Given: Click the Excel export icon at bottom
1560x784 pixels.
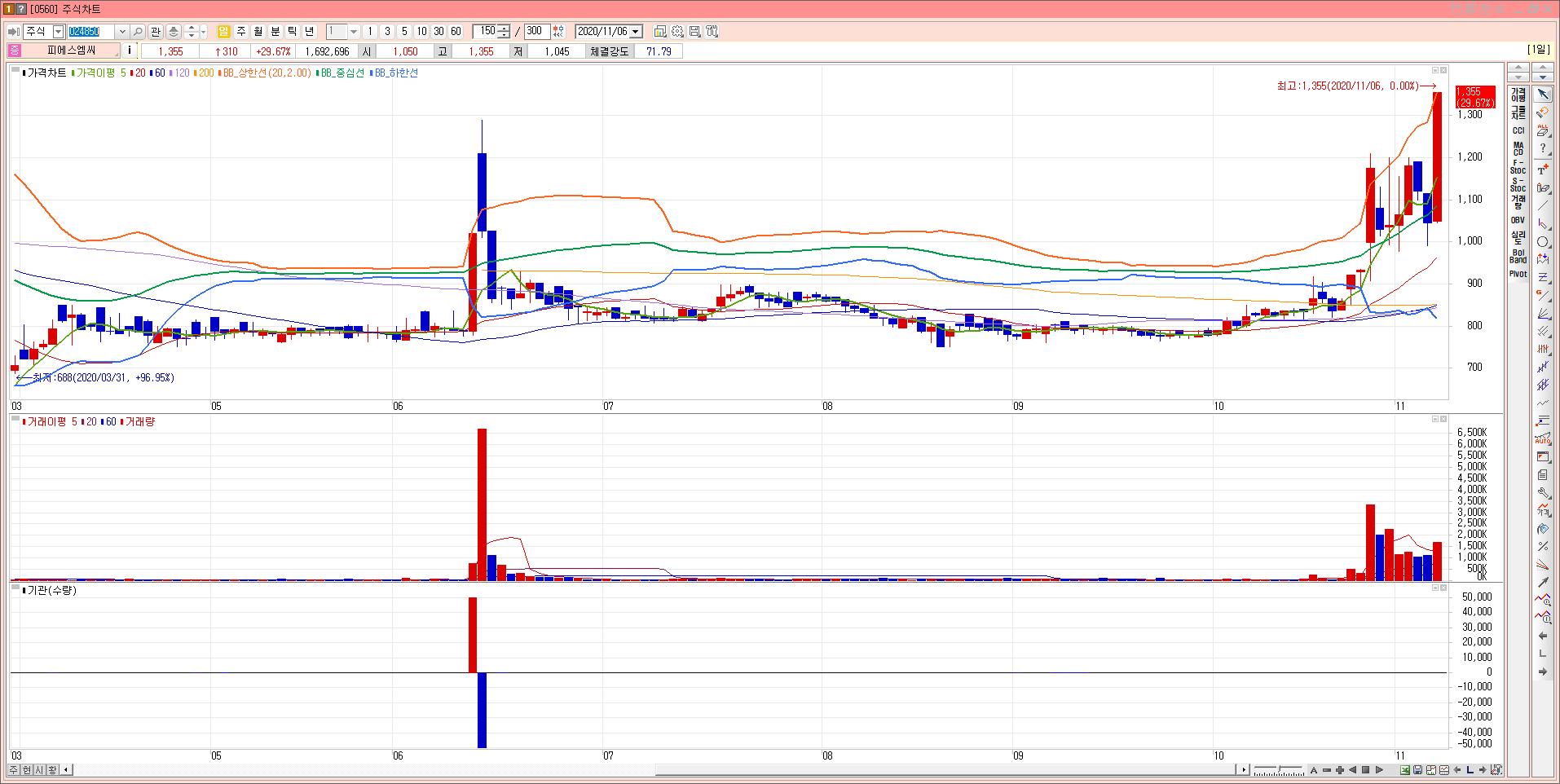Looking at the screenshot, I should click(x=1404, y=769).
